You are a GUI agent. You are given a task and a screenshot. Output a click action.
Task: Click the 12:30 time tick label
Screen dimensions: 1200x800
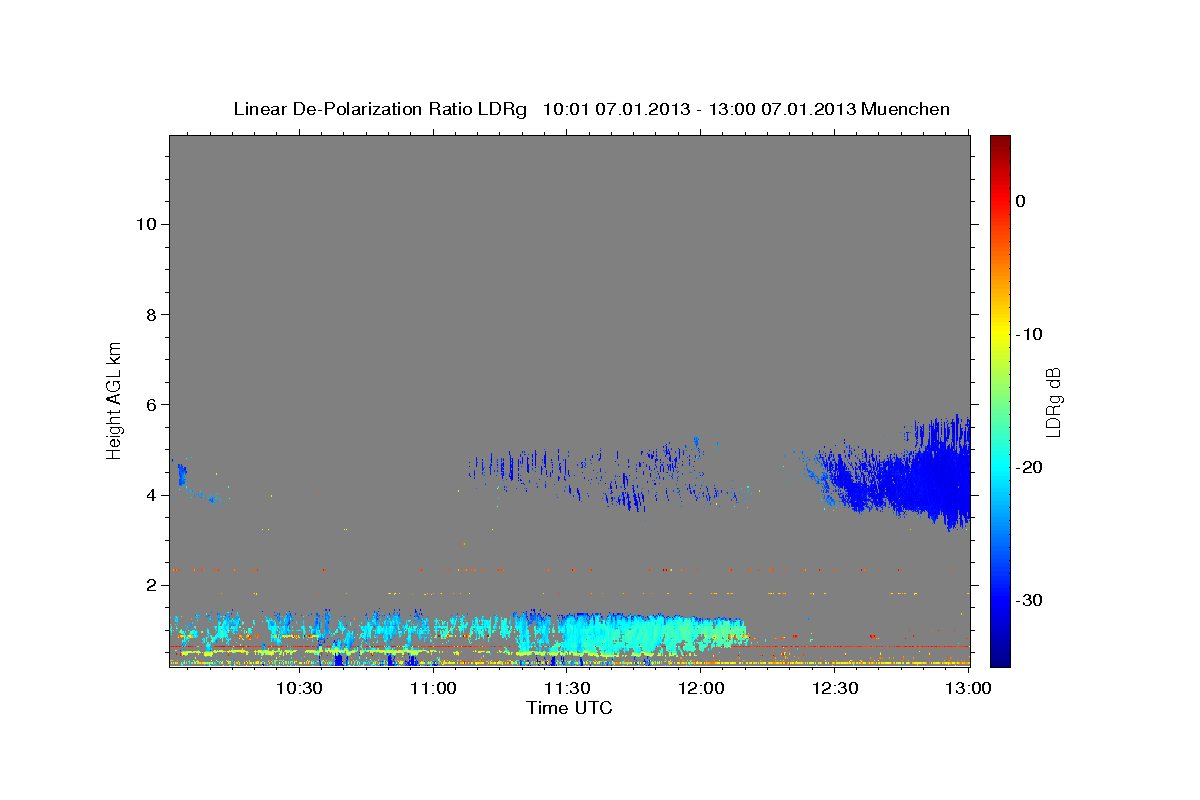coord(835,688)
